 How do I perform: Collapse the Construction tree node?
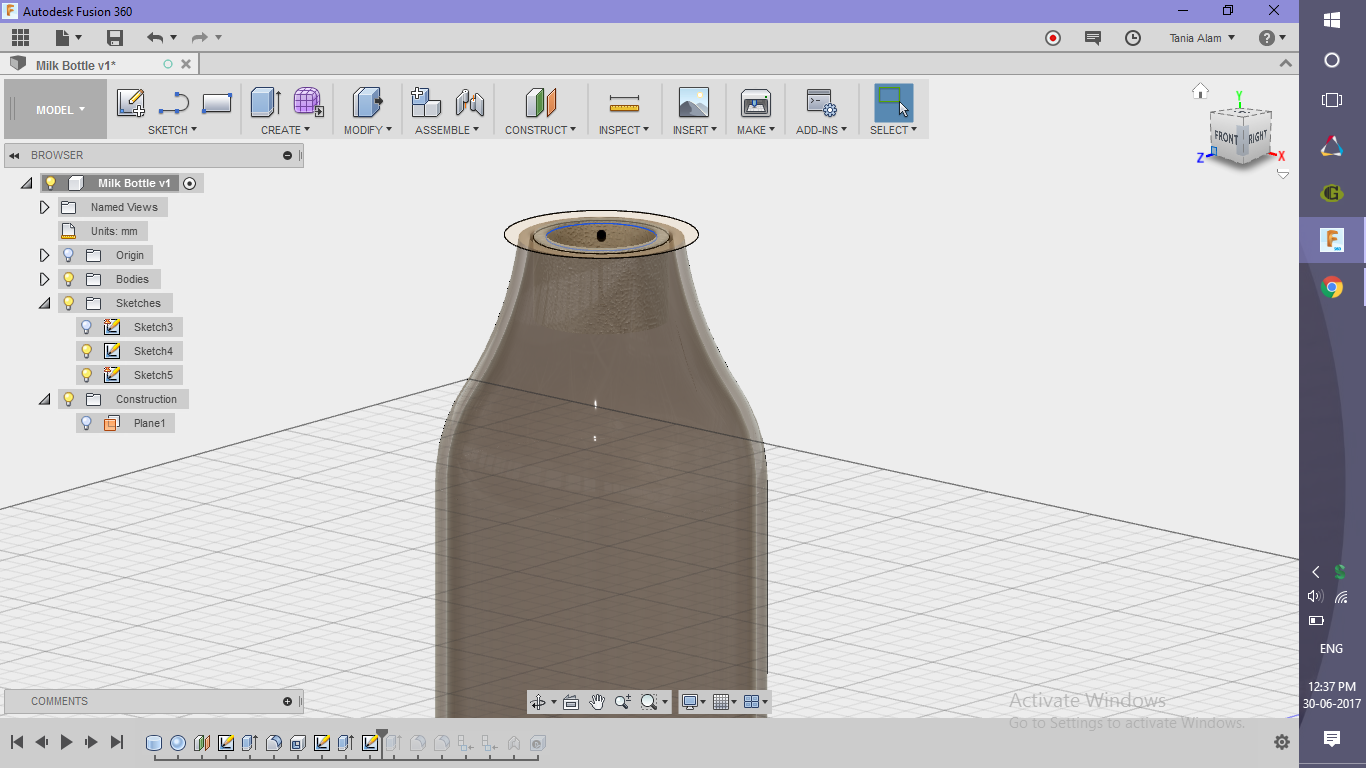[44, 399]
